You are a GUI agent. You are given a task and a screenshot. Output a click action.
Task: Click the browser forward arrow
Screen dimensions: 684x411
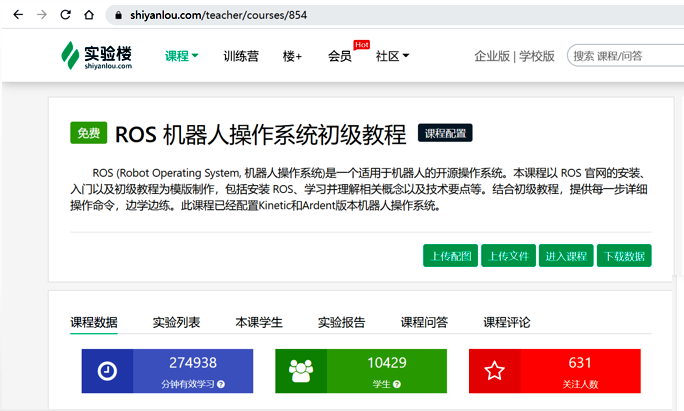pyautogui.click(x=42, y=15)
